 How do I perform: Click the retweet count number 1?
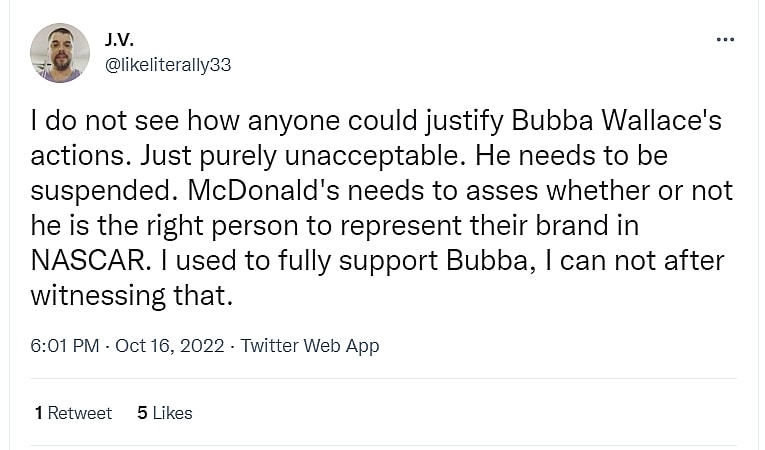tap(38, 413)
